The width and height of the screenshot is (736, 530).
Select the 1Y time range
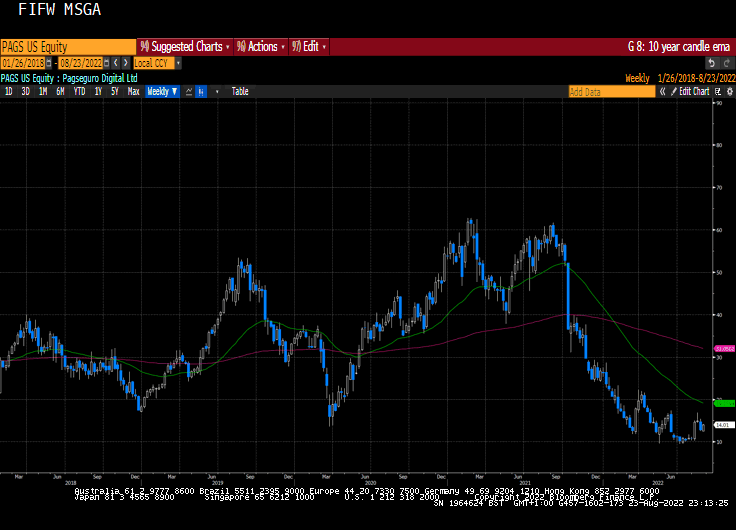(x=98, y=92)
